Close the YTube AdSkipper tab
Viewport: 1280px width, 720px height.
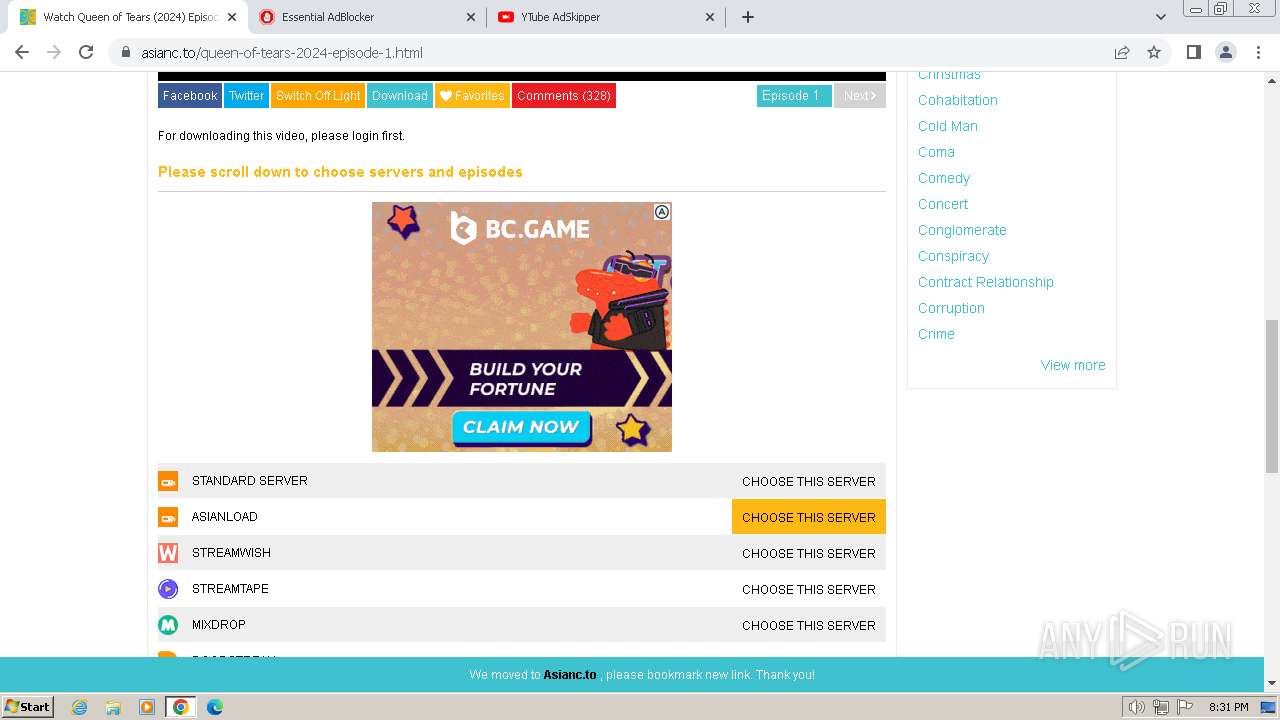[710, 17]
